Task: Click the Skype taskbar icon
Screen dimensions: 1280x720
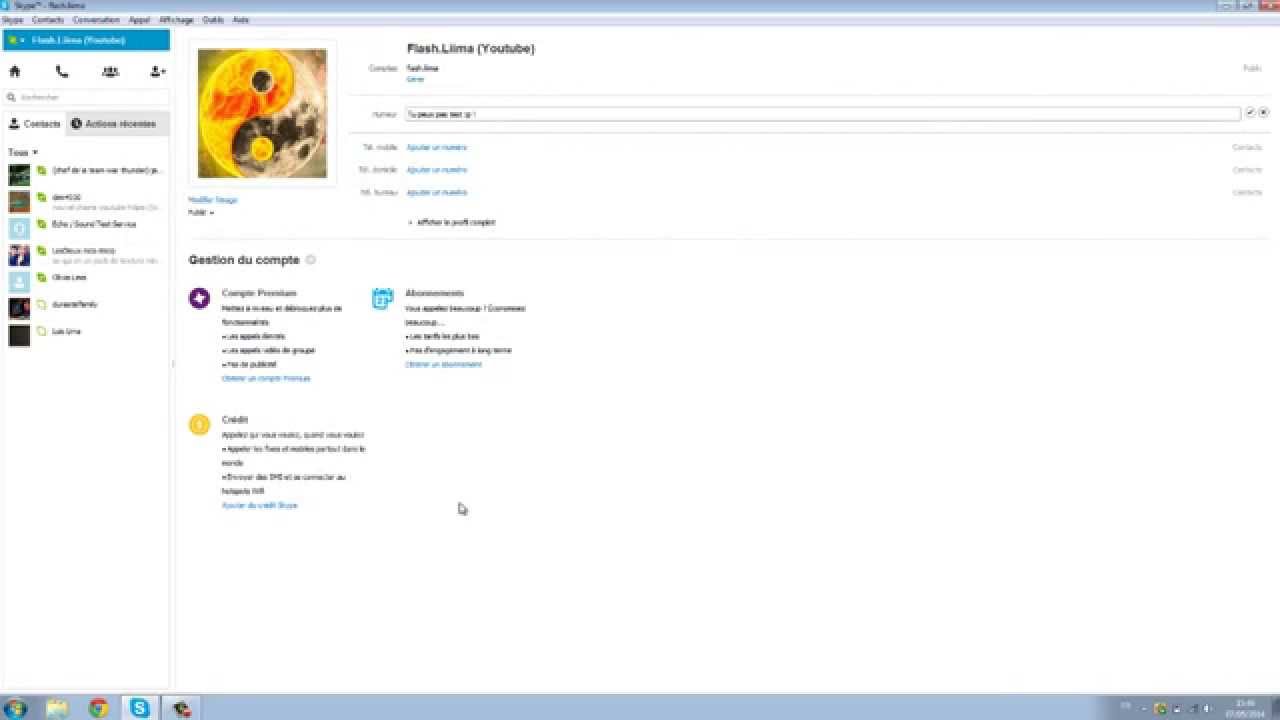Action: click(139, 708)
